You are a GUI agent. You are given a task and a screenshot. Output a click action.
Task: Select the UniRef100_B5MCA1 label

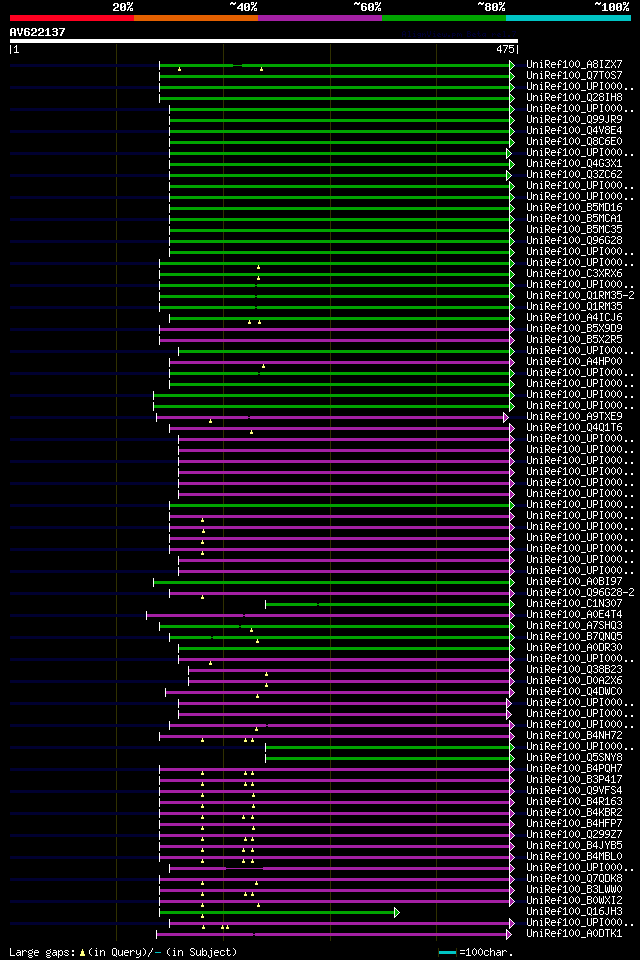pyautogui.click(x=574, y=219)
